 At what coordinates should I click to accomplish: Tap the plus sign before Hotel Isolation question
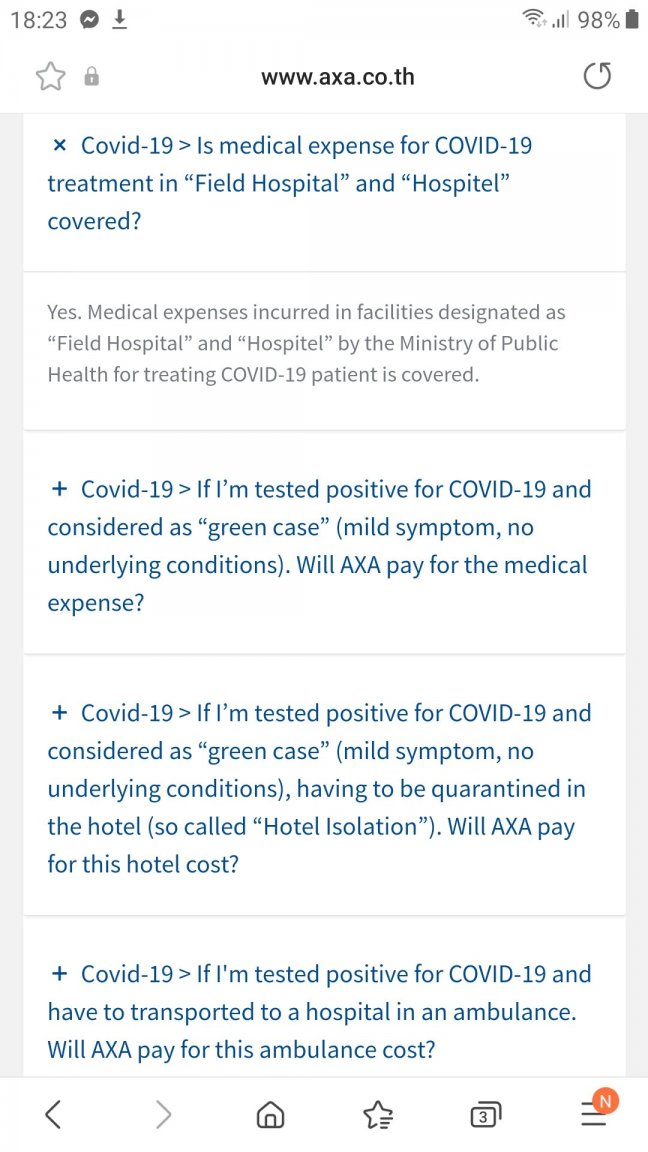click(60, 713)
